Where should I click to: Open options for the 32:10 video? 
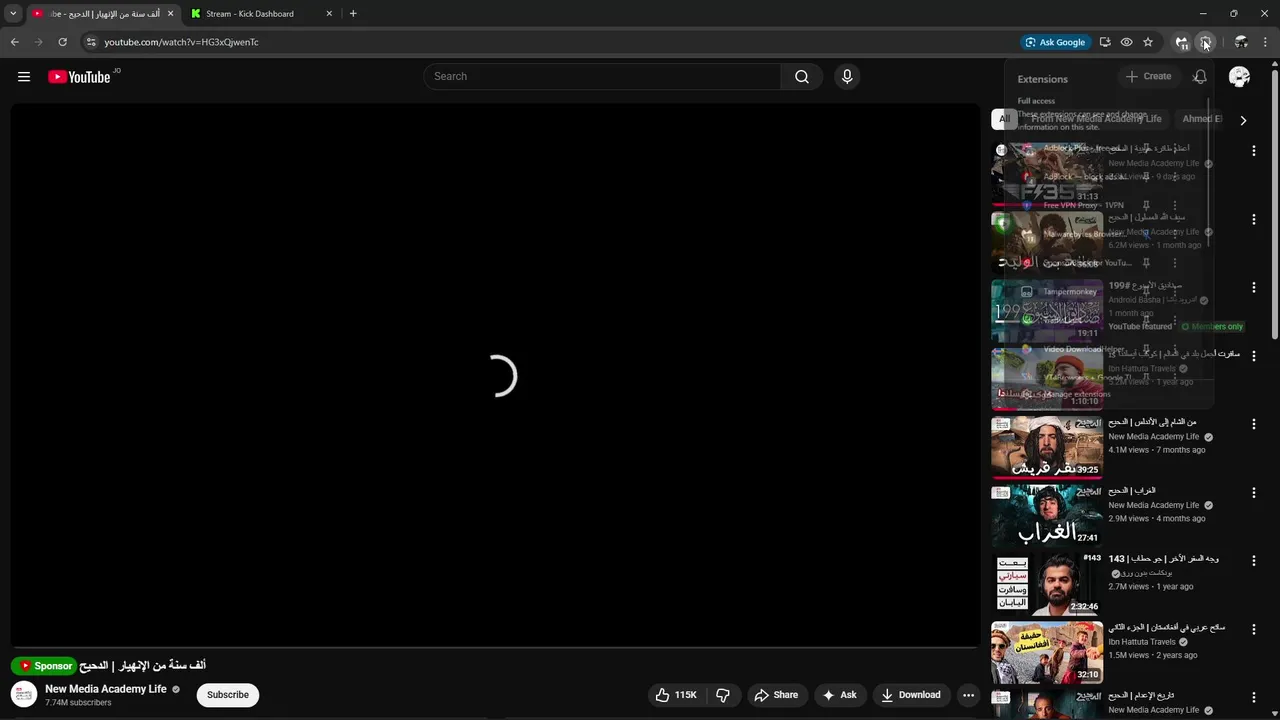pos(1253,629)
